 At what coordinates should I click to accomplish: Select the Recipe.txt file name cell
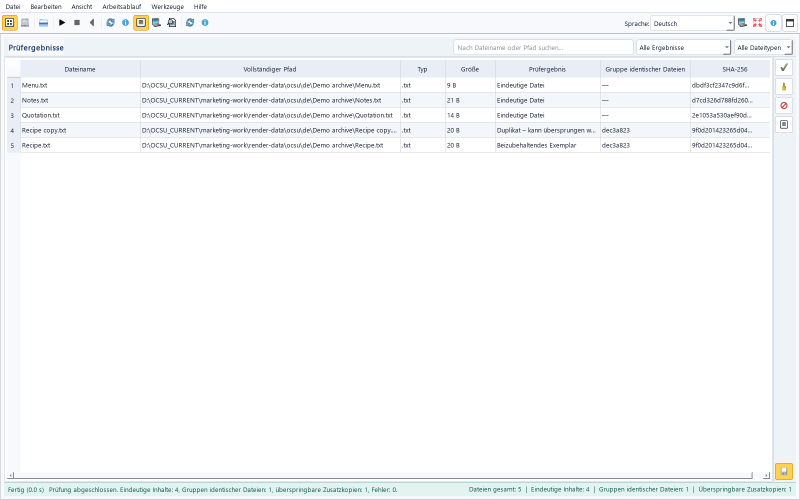[x=80, y=145]
